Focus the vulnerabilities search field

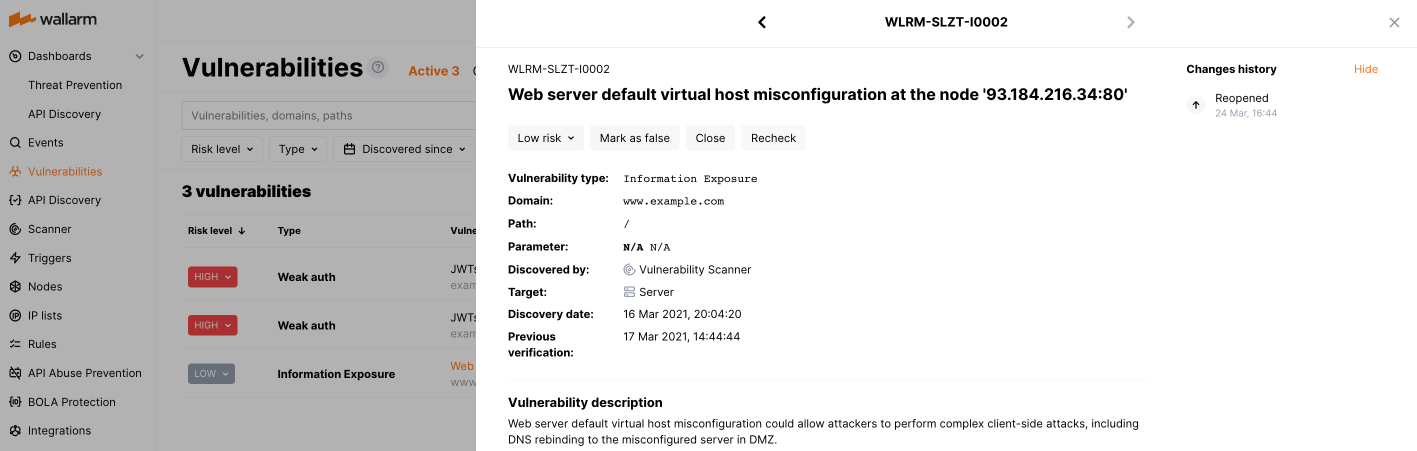click(x=326, y=116)
